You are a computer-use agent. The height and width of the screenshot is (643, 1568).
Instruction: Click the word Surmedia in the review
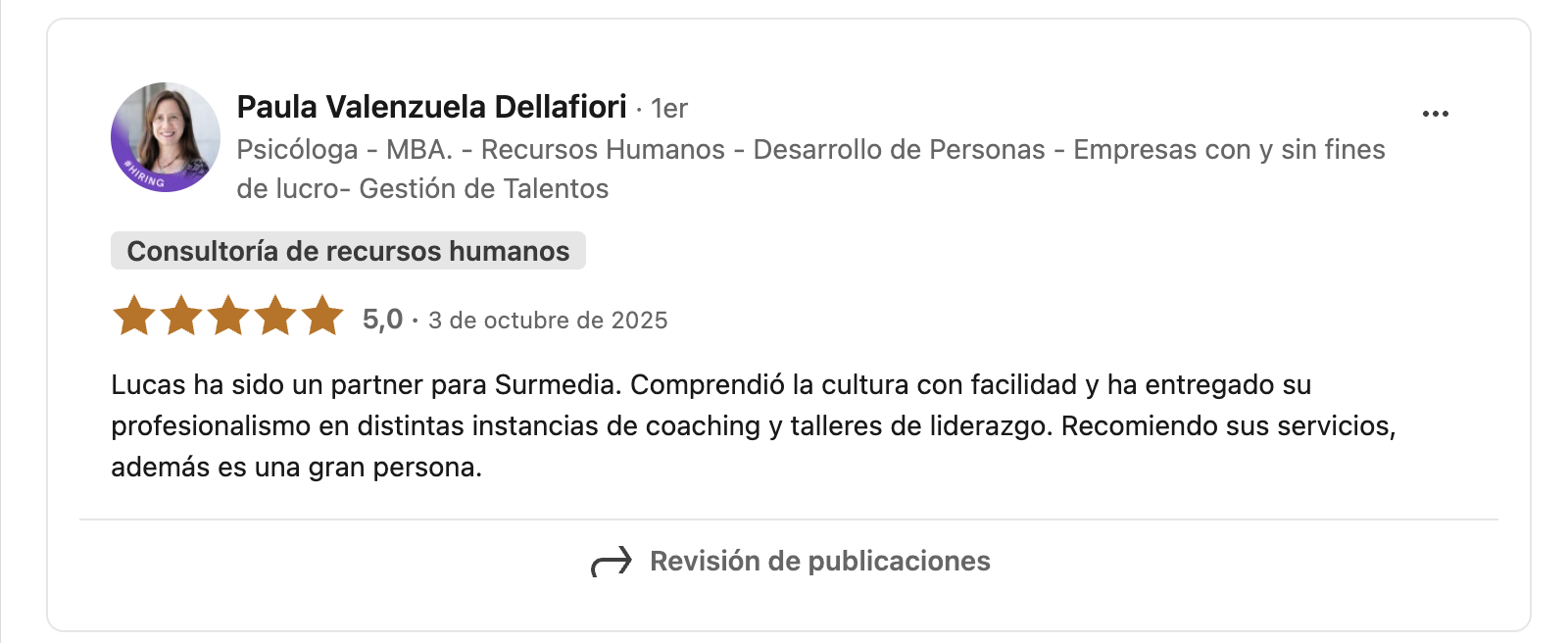click(x=556, y=385)
